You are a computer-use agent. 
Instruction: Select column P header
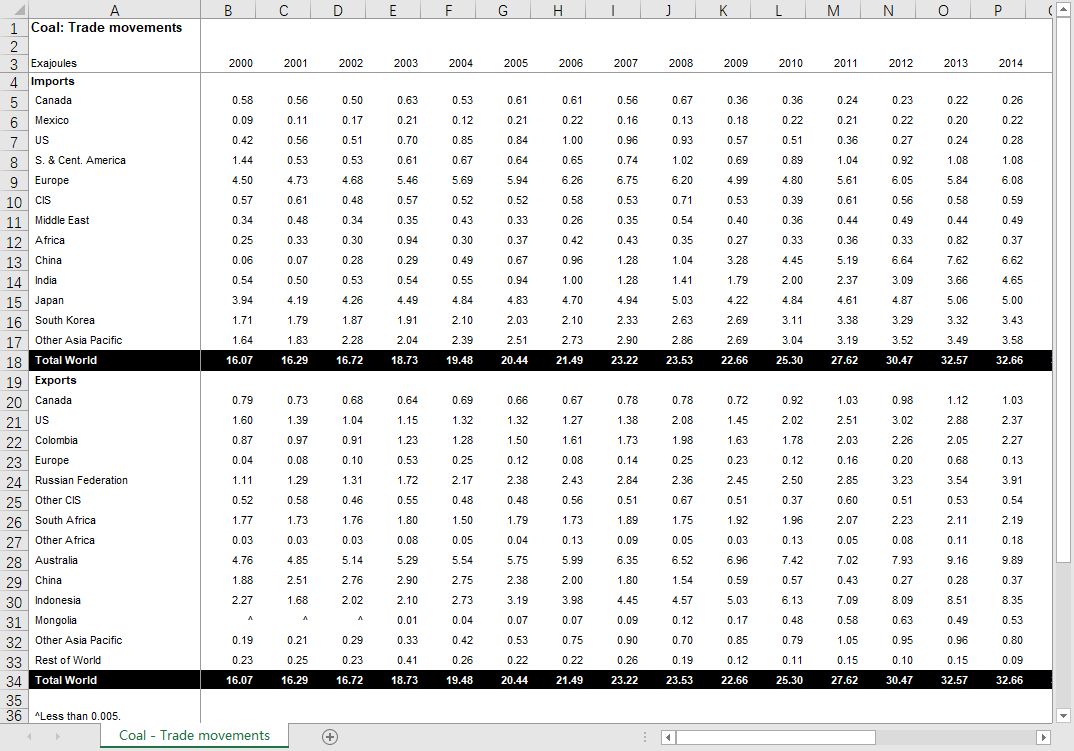tap(998, 10)
